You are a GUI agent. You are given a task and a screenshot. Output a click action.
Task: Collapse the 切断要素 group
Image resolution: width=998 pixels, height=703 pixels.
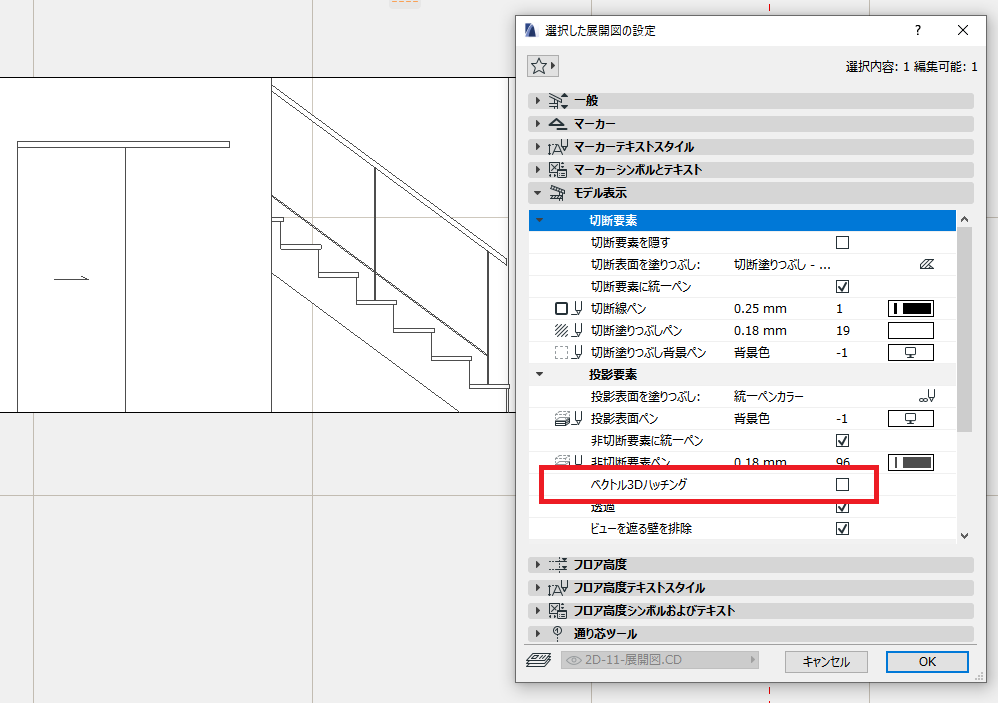pyautogui.click(x=540, y=221)
